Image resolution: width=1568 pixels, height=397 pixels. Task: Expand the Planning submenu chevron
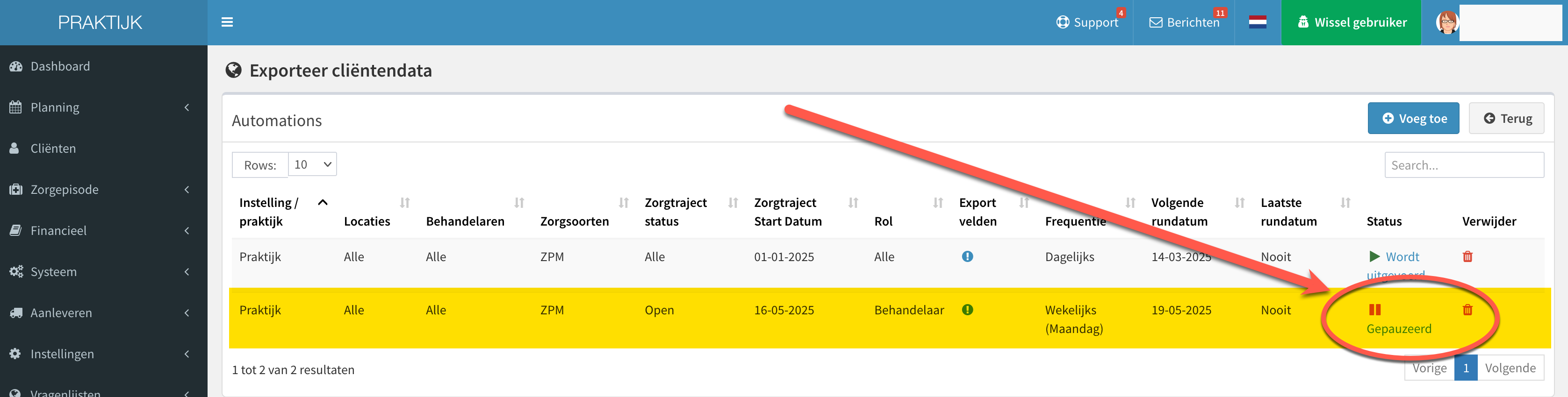[x=187, y=107]
